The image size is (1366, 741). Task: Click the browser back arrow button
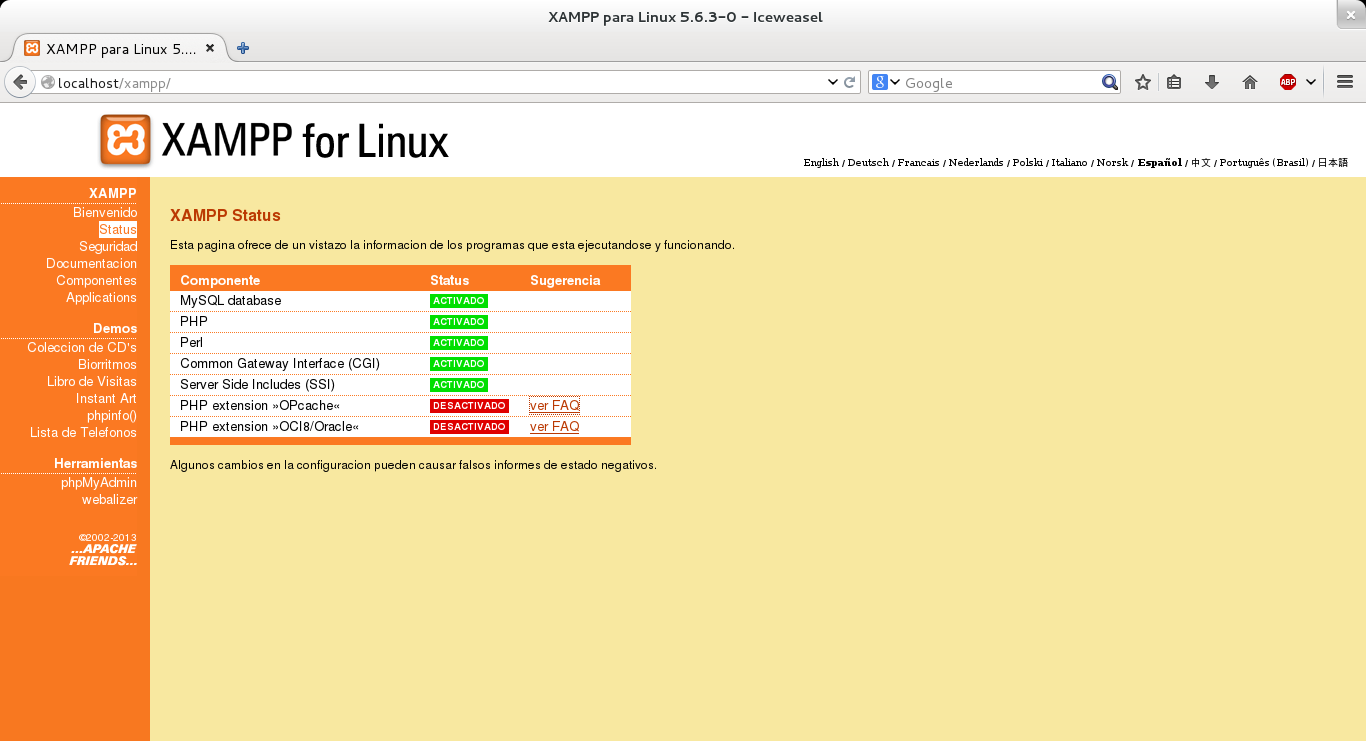click(20, 82)
